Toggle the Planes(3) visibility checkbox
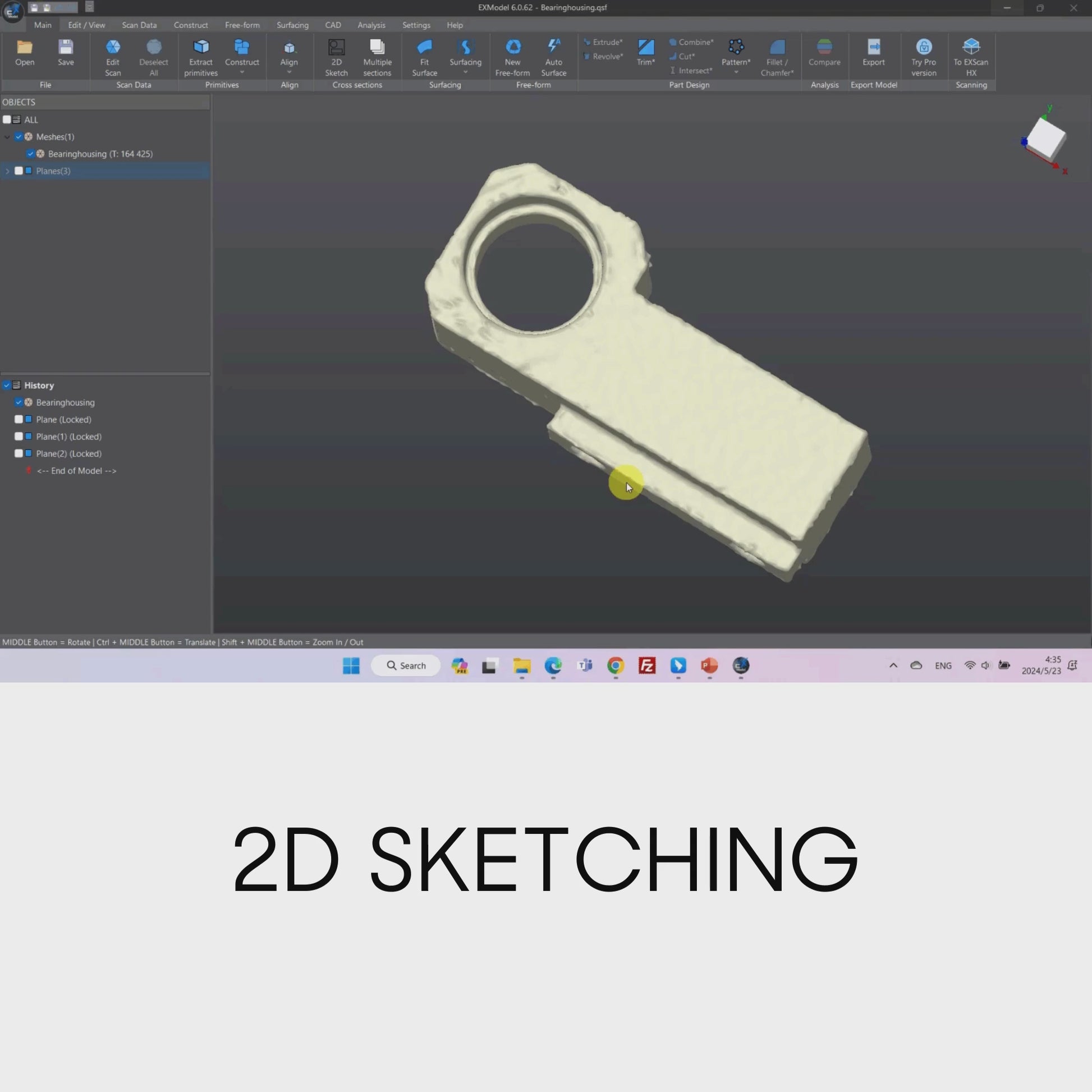This screenshot has height=1092, width=1092. [19, 171]
